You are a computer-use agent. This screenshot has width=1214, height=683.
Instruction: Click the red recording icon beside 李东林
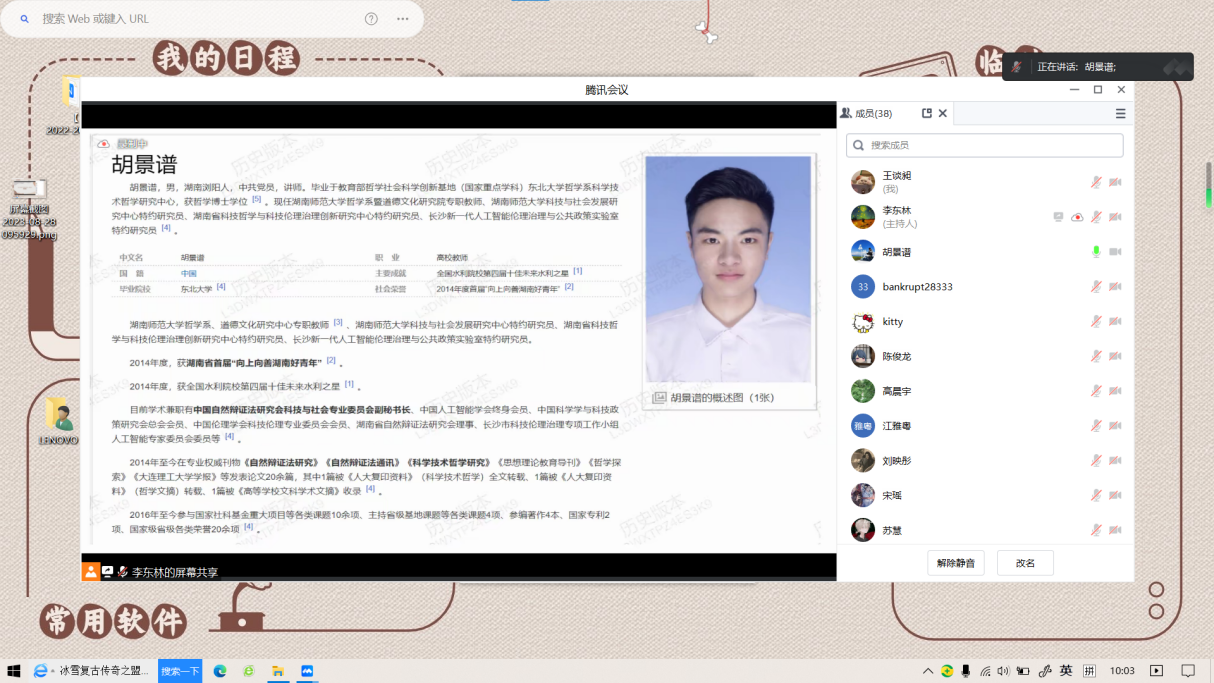[x=1077, y=217]
